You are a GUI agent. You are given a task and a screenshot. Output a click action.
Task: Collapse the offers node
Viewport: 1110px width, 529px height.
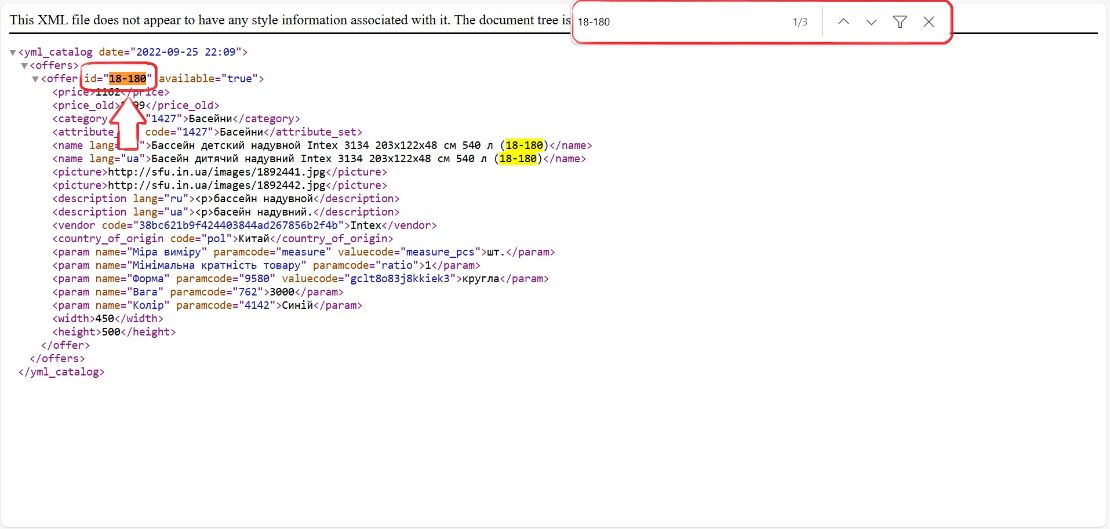[24, 66]
